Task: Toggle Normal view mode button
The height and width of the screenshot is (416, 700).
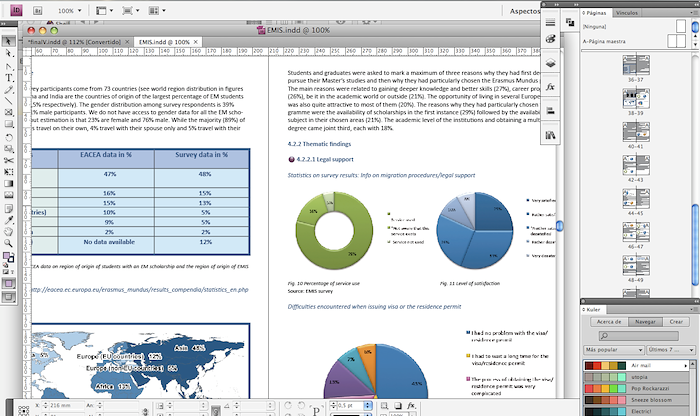Action: [x=9, y=283]
